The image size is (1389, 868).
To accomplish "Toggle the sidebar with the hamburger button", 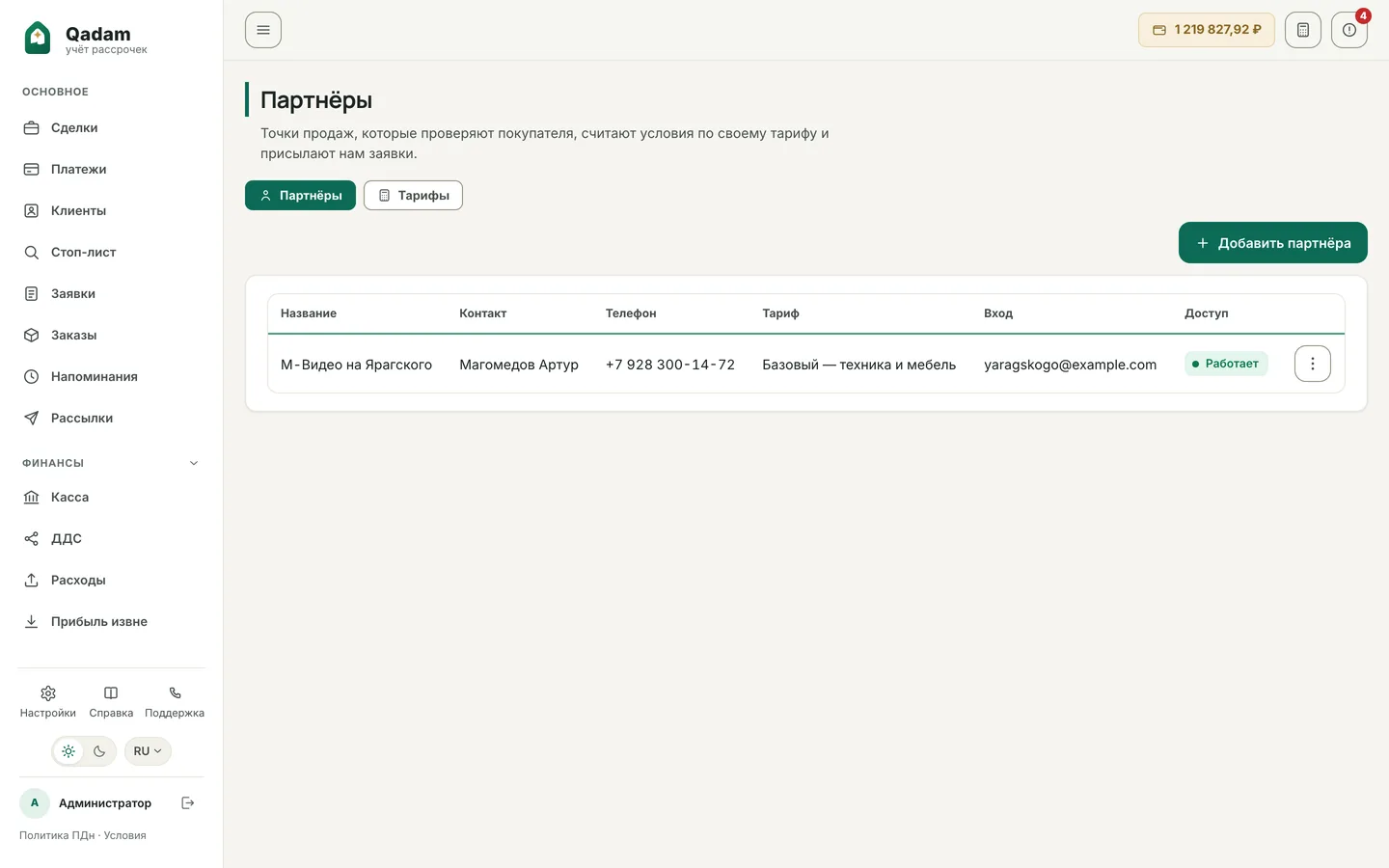I will click(263, 30).
